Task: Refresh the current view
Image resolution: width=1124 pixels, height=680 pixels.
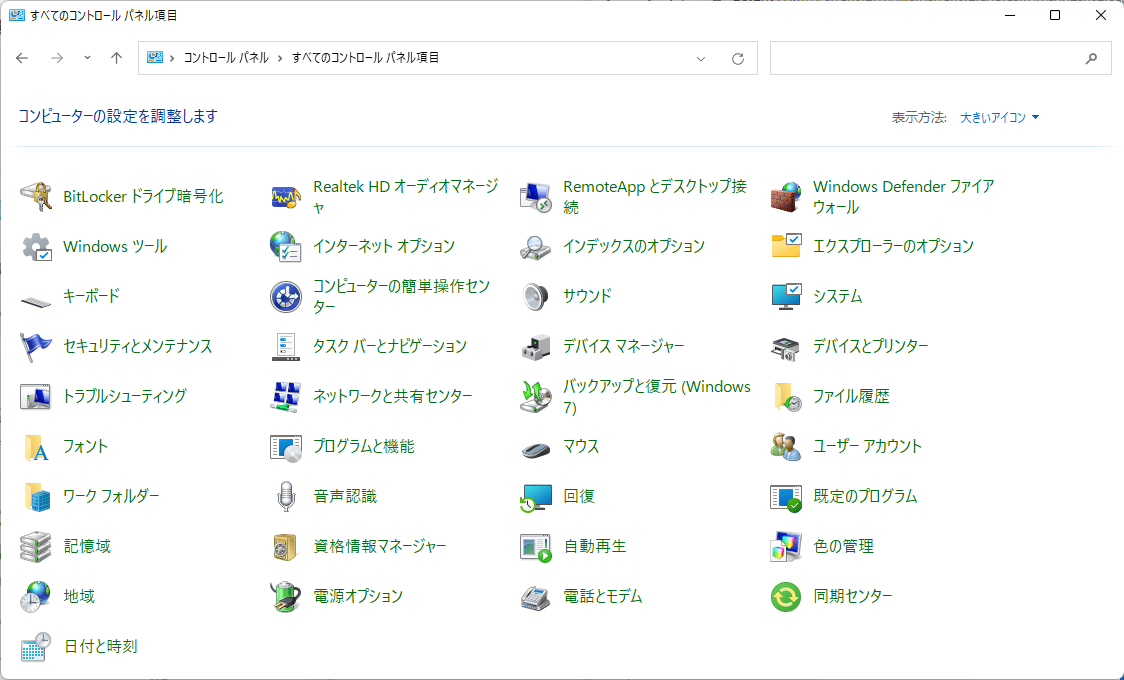Action: [738, 58]
